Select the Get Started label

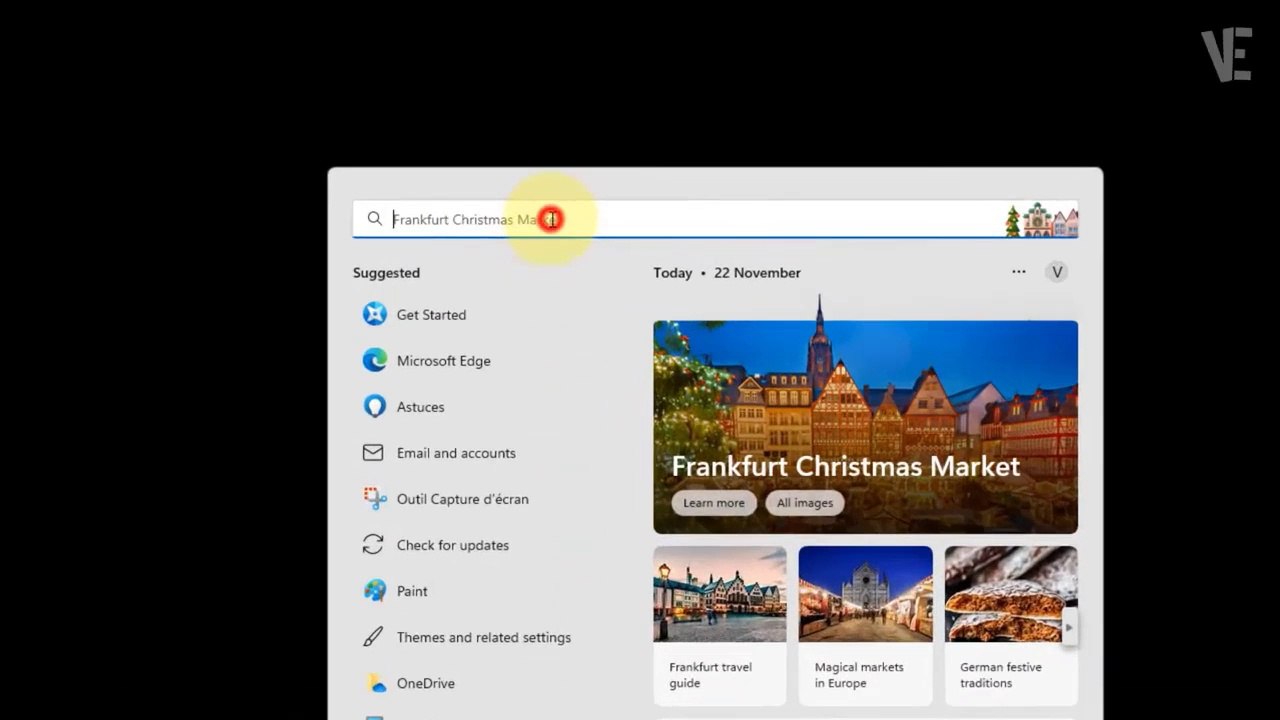pyautogui.click(x=431, y=314)
